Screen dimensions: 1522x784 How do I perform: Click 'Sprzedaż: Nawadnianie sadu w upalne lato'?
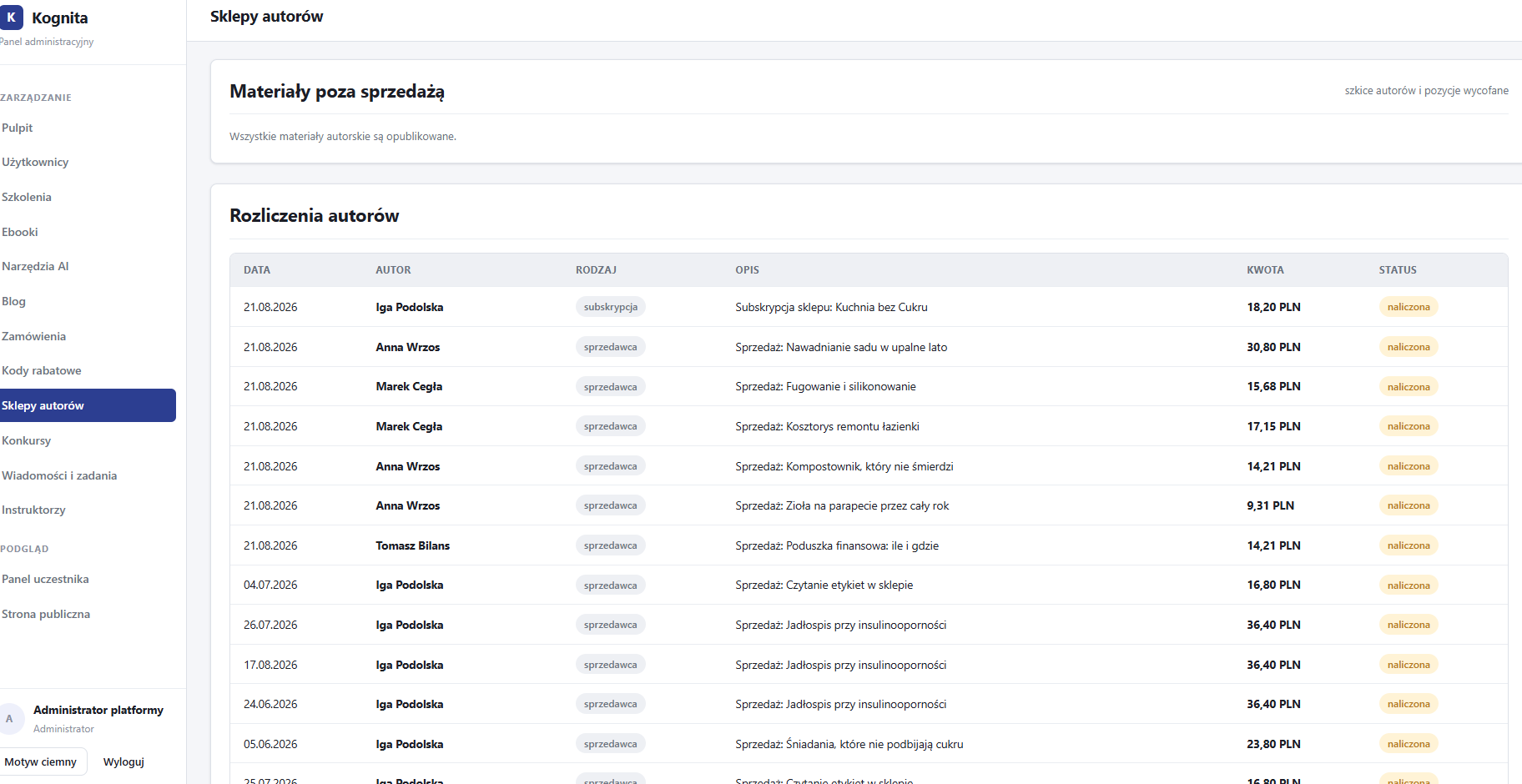841,347
